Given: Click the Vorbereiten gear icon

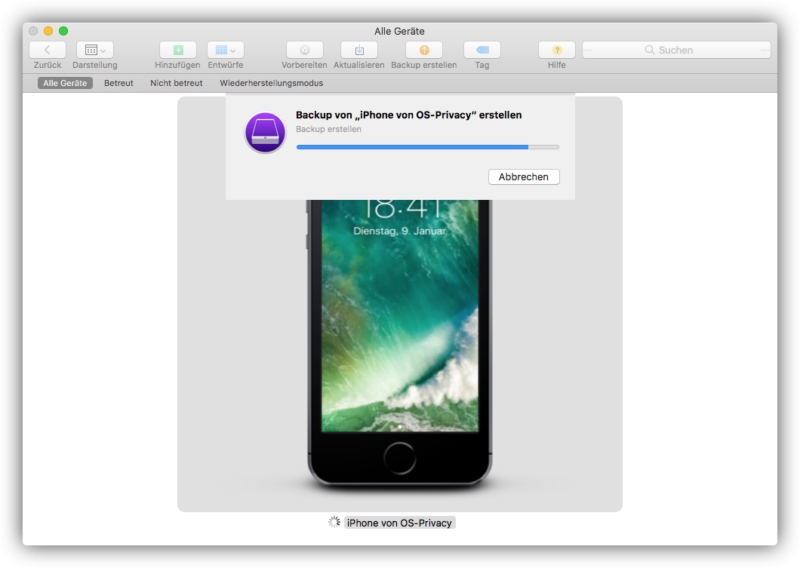Looking at the screenshot, I should pyautogui.click(x=305, y=50).
